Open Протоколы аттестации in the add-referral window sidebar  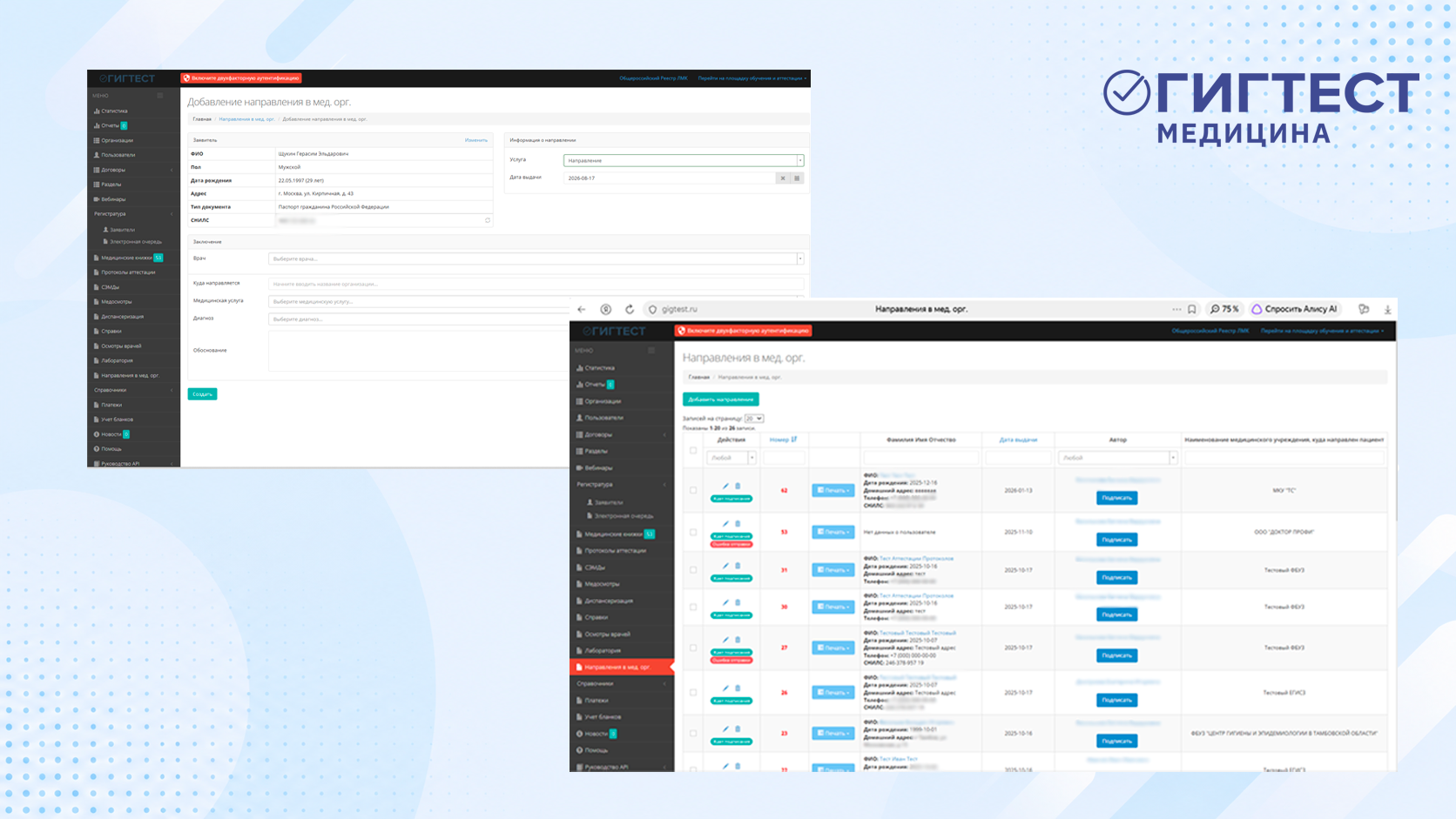pos(133,272)
